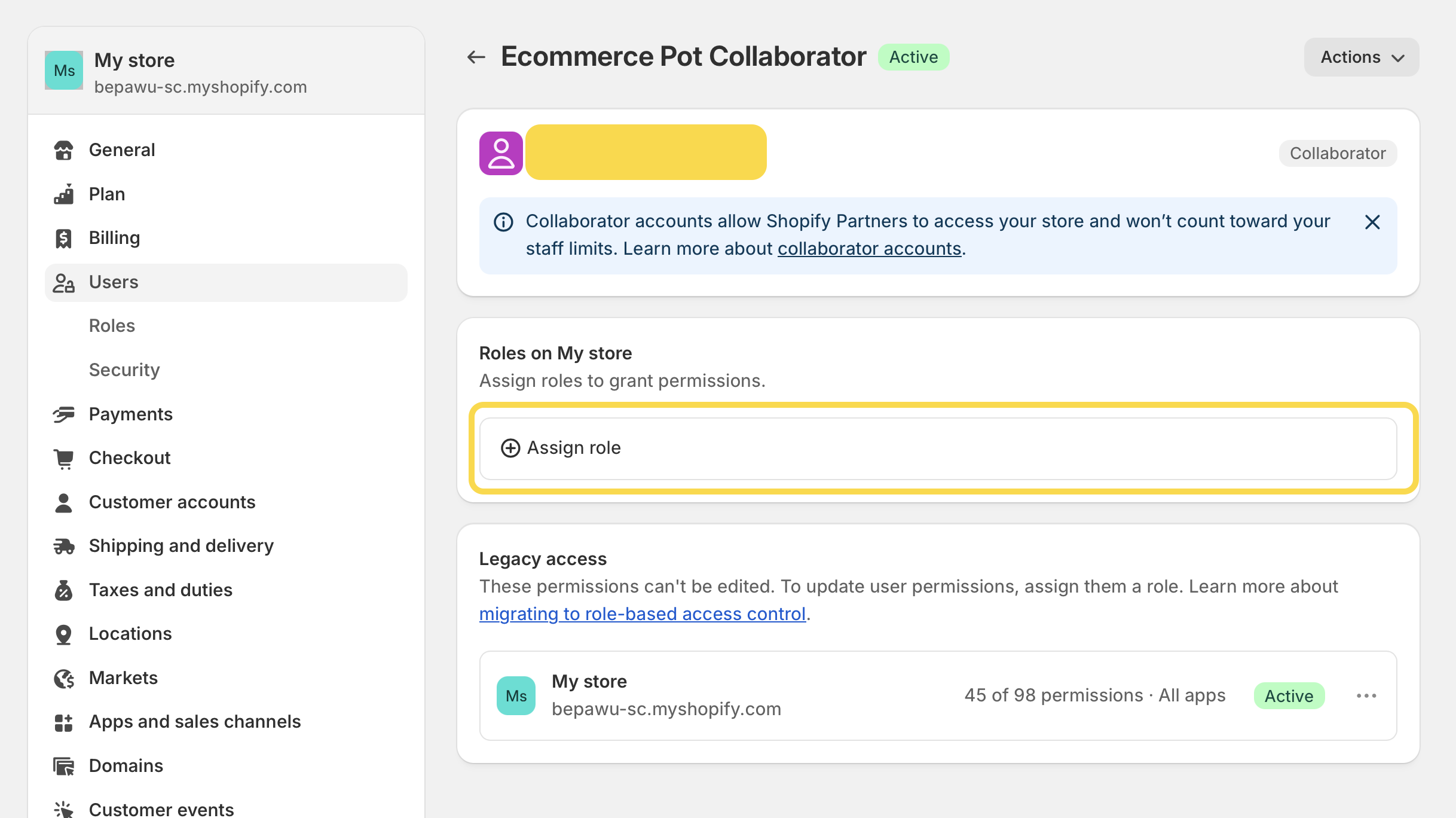The image size is (1456, 818).
Task: Open General settings
Action: click(226, 150)
